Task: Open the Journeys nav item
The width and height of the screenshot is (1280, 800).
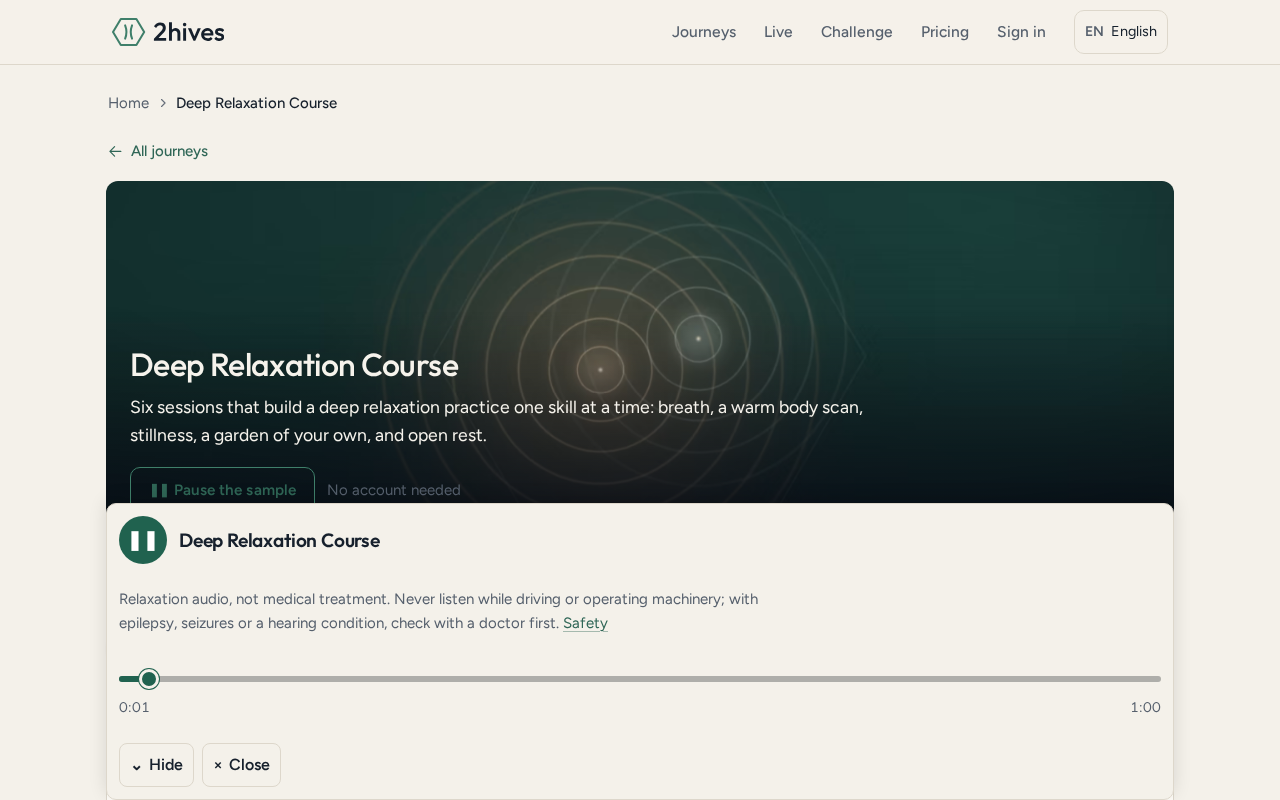Action: [704, 32]
